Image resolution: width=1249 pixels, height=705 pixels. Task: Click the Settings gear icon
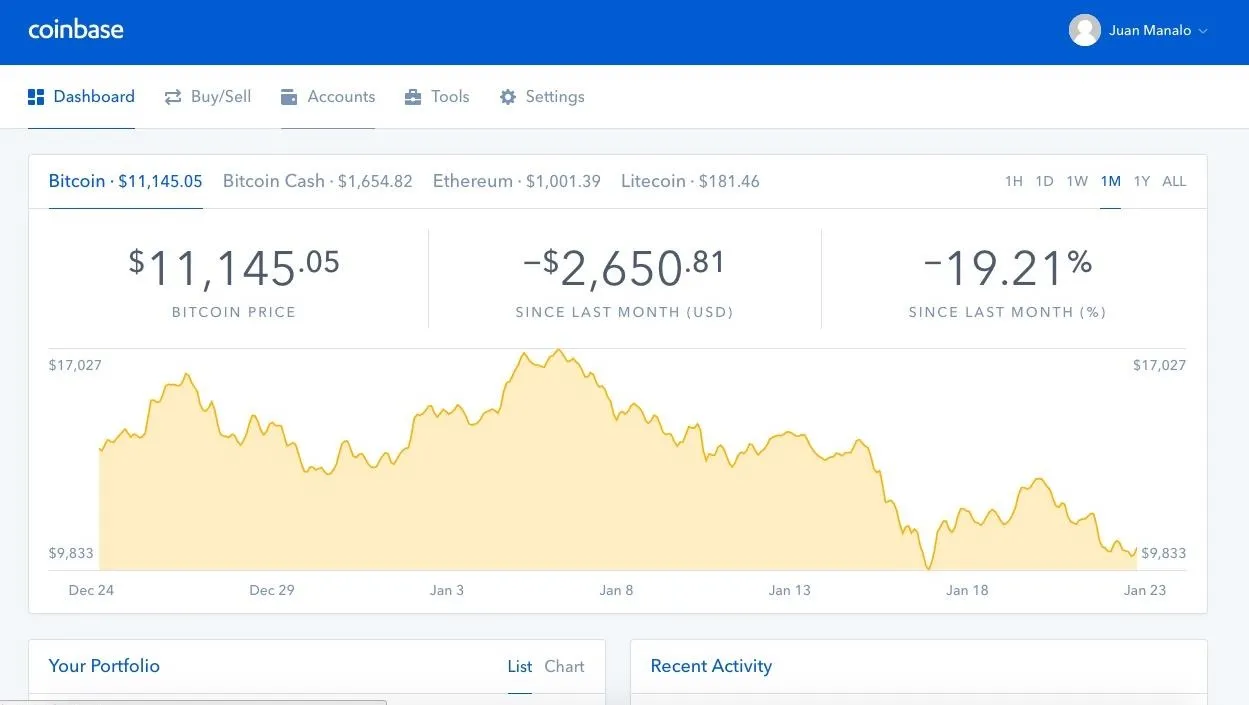tap(508, 97)
